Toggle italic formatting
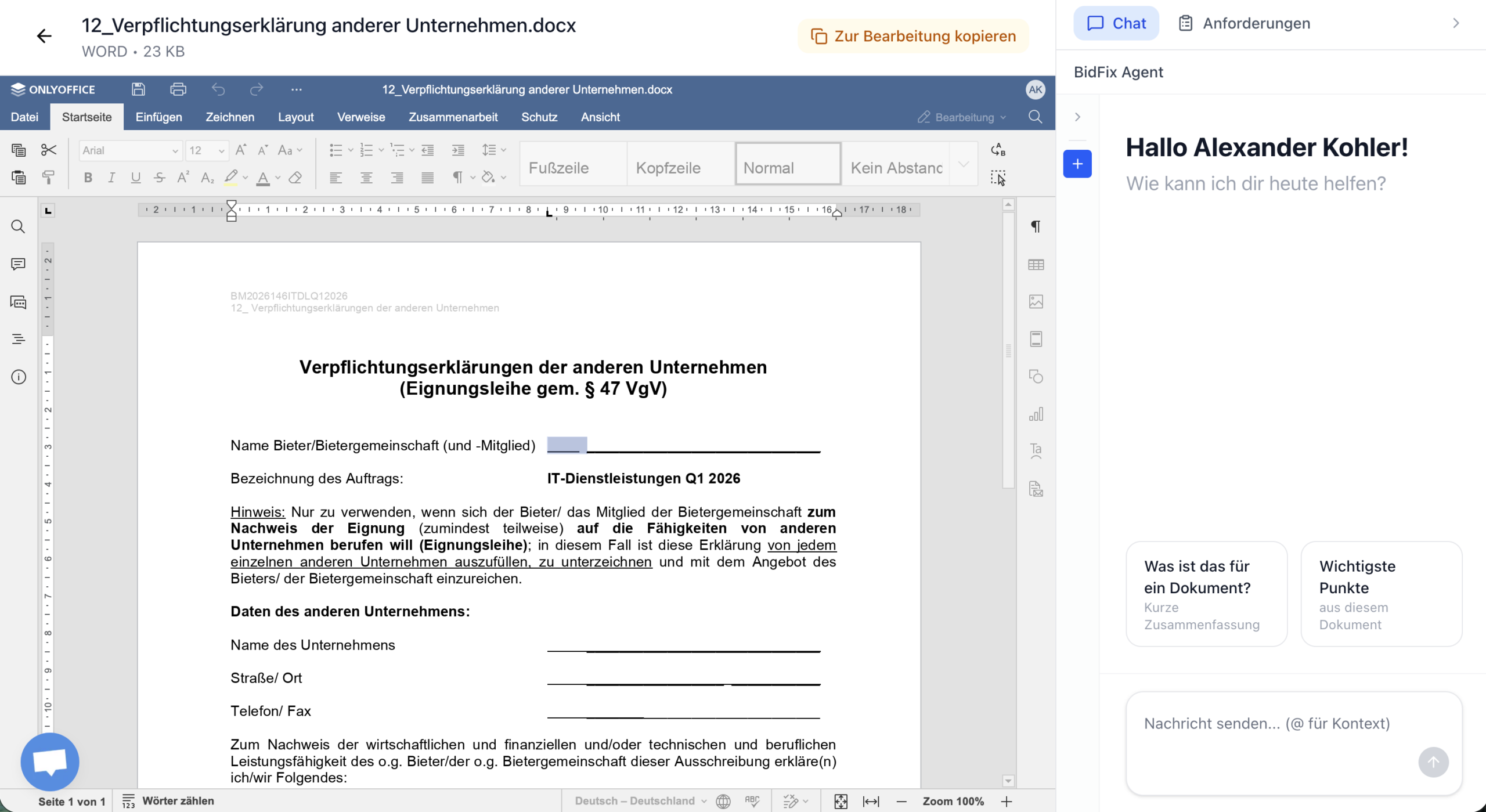1486x812 pixels. pyautogui.click(x=111, y=178)
